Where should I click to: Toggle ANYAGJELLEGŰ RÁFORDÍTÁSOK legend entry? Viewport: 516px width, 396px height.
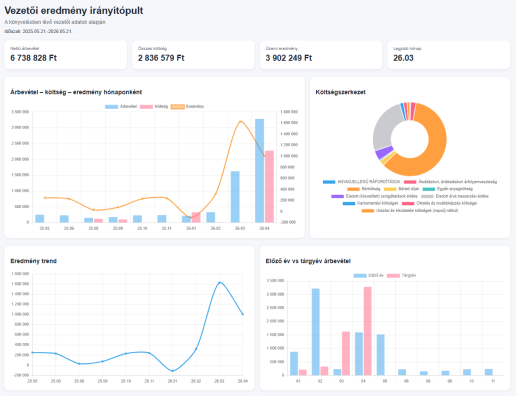click(x=362, y=182)
